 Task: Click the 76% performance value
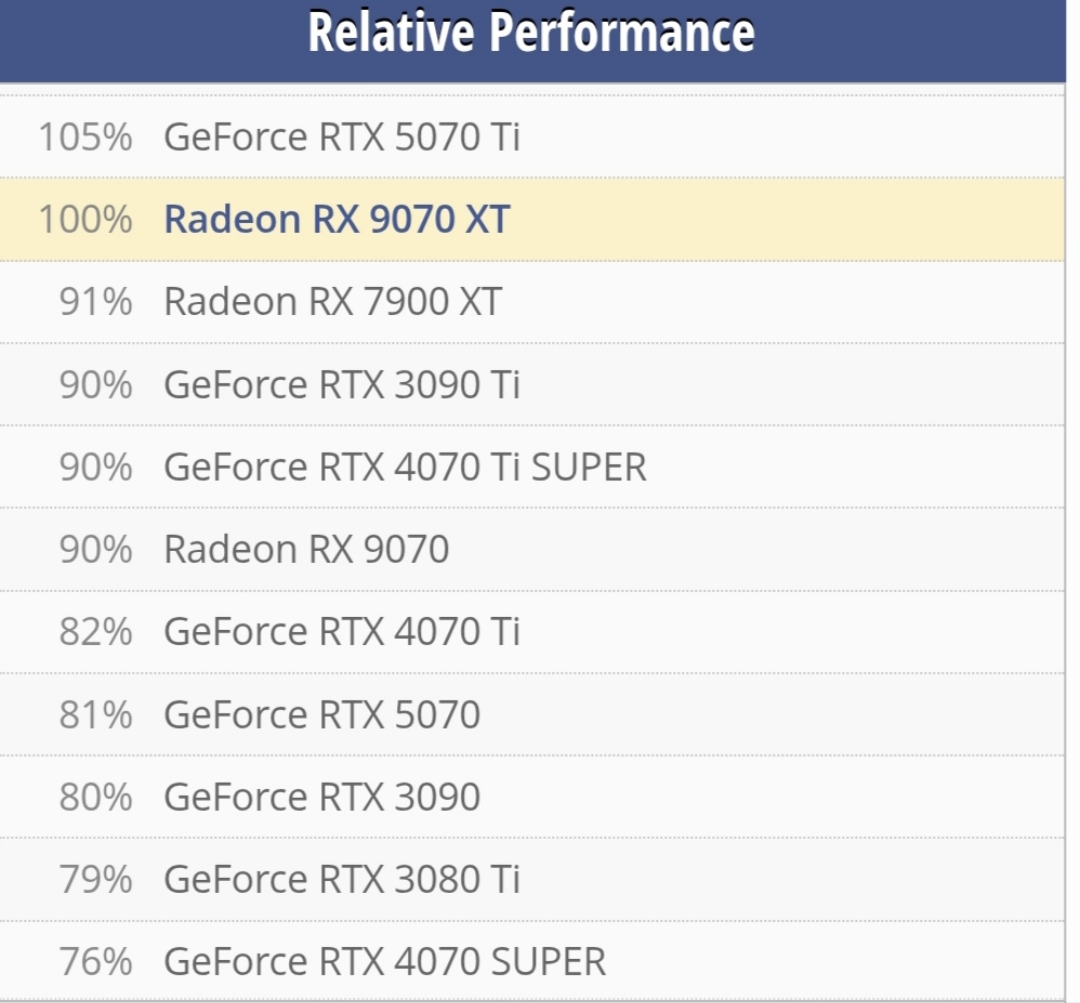click(95, 962)
